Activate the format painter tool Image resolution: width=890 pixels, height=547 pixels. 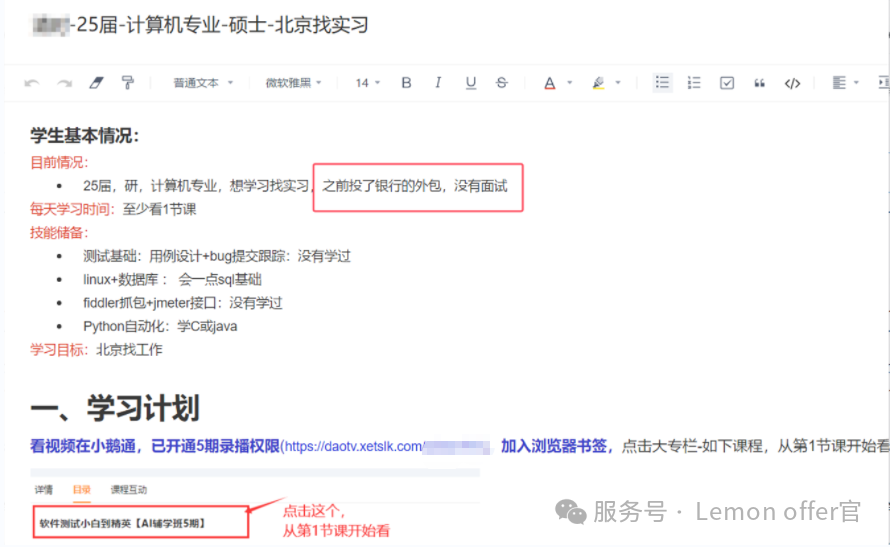tap(128, 83)
